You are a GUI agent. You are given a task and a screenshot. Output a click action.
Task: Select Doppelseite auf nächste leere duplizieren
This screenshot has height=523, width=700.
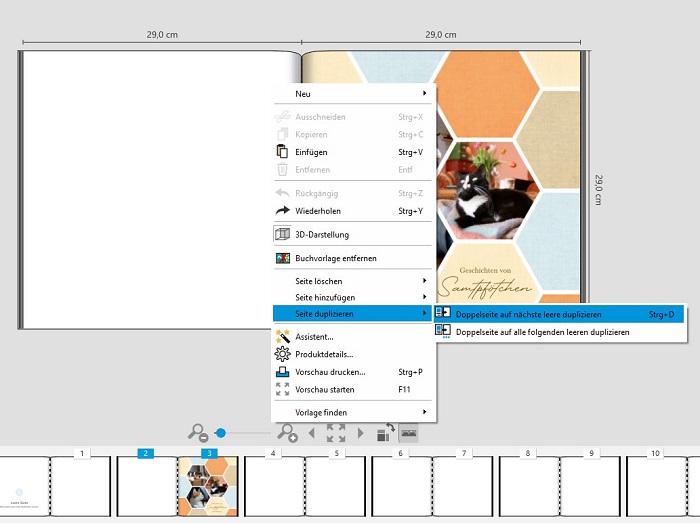(x=542, y=314)
